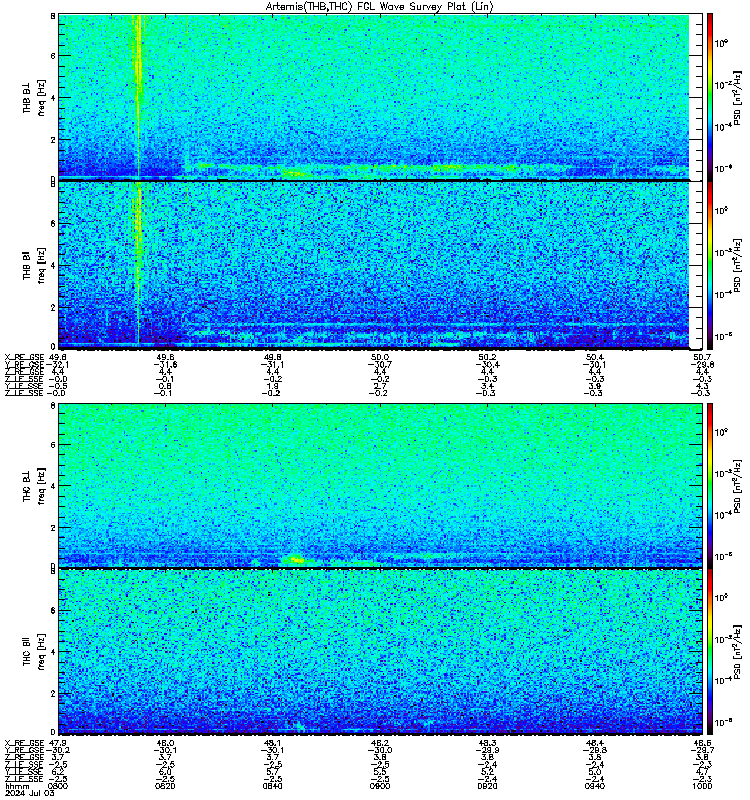Click the THC X_RE_GSE value '48.5'
This screenshot has width=750, height=800.
point(702,743)
